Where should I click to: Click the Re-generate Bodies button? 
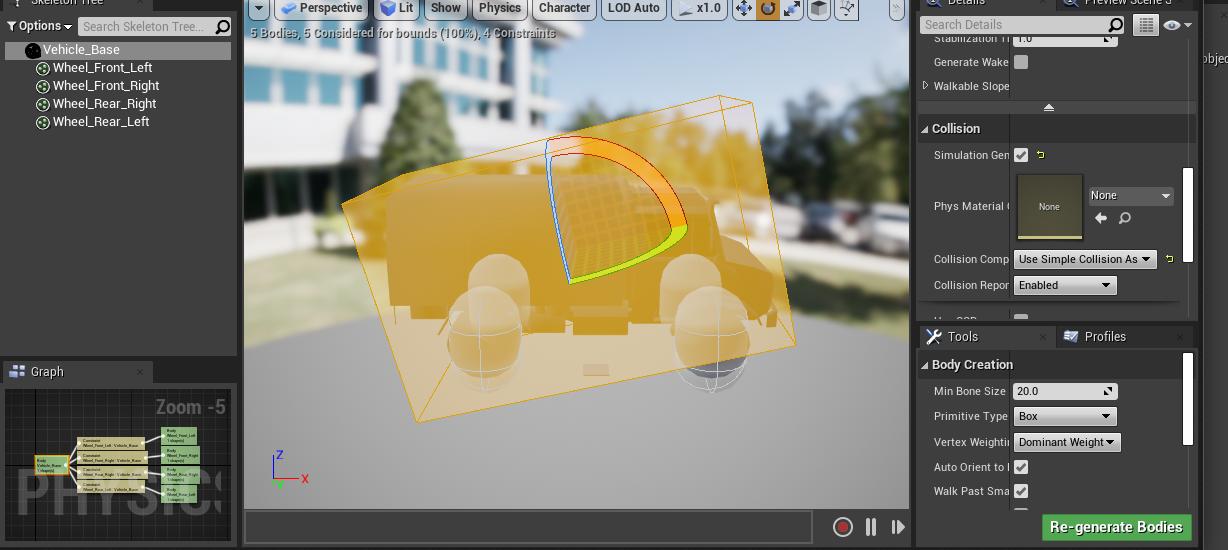[x=1116, y=527]
